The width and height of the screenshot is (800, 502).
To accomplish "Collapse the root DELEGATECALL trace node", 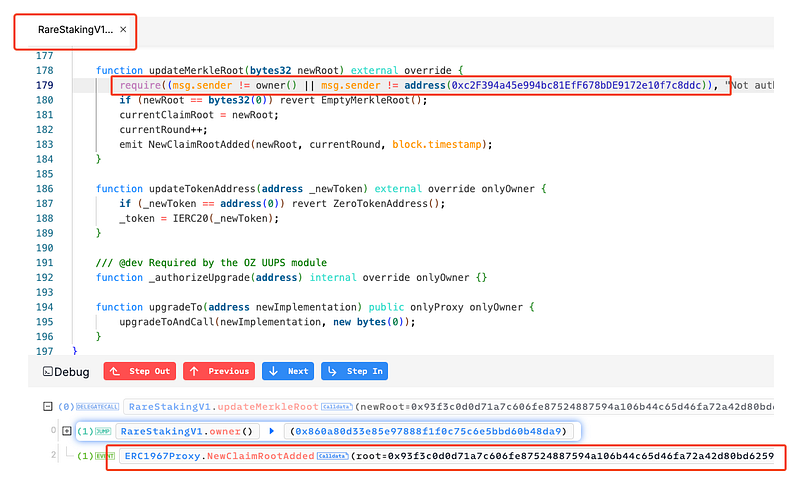I will [47, 407].
